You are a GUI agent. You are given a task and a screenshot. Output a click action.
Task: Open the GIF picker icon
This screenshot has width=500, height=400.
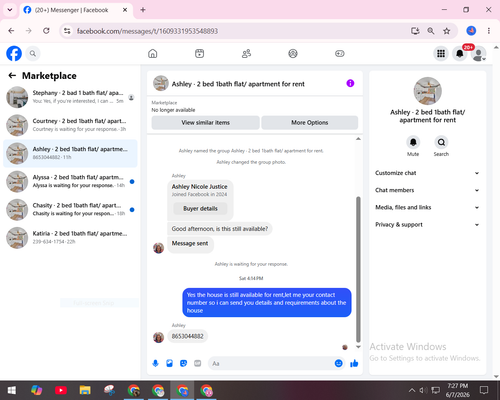click(198, 363)
